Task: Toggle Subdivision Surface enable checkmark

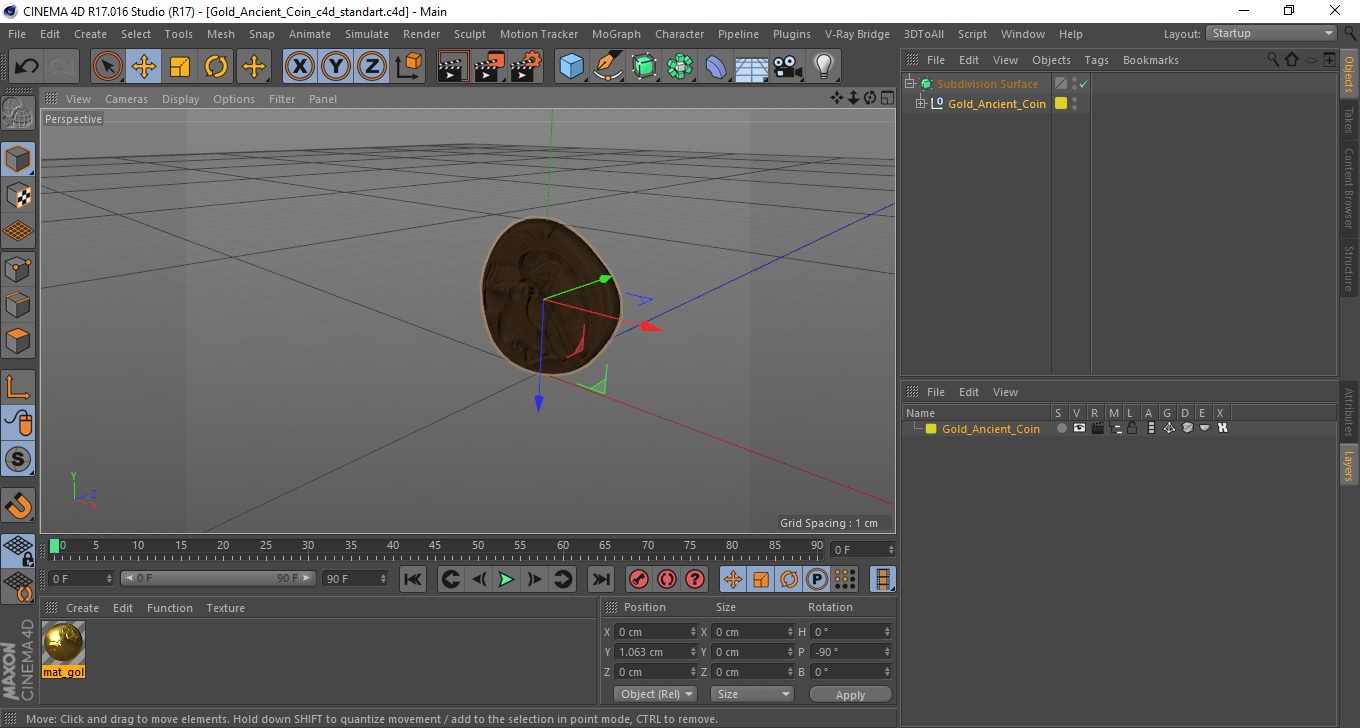Action: coord(1083,84)
